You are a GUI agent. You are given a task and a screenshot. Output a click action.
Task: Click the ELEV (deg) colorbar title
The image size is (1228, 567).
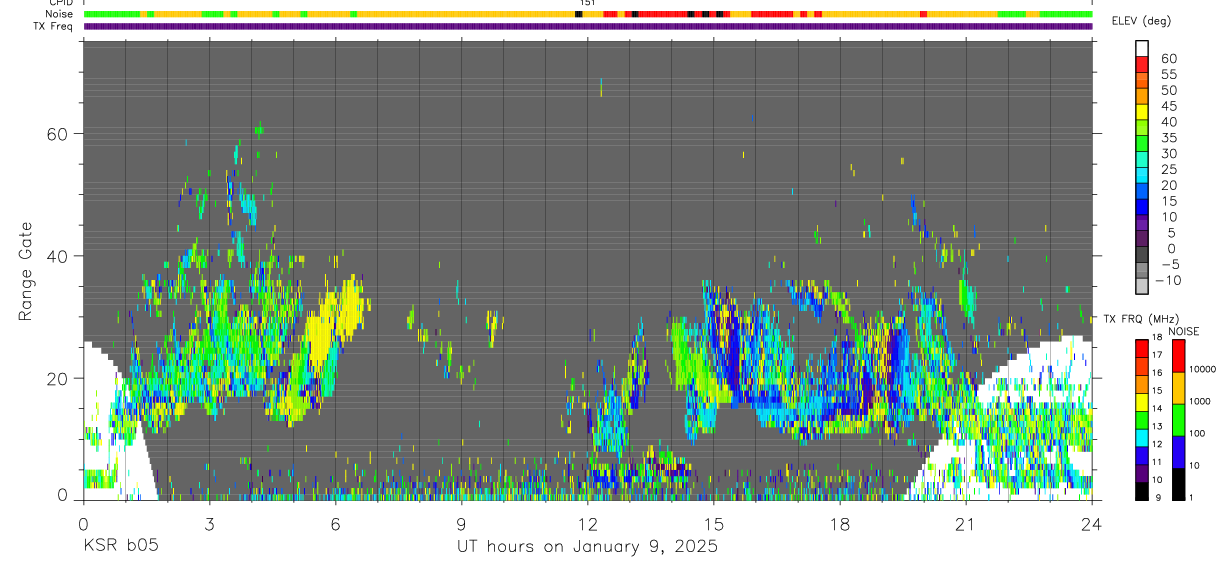1142,21
